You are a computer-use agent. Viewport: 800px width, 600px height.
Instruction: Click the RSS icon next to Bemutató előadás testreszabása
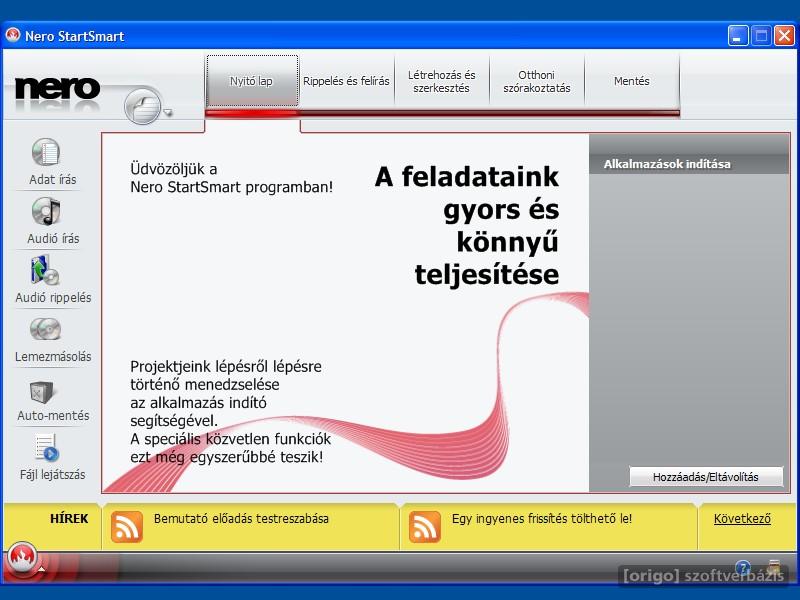click(x=127, y=527)
